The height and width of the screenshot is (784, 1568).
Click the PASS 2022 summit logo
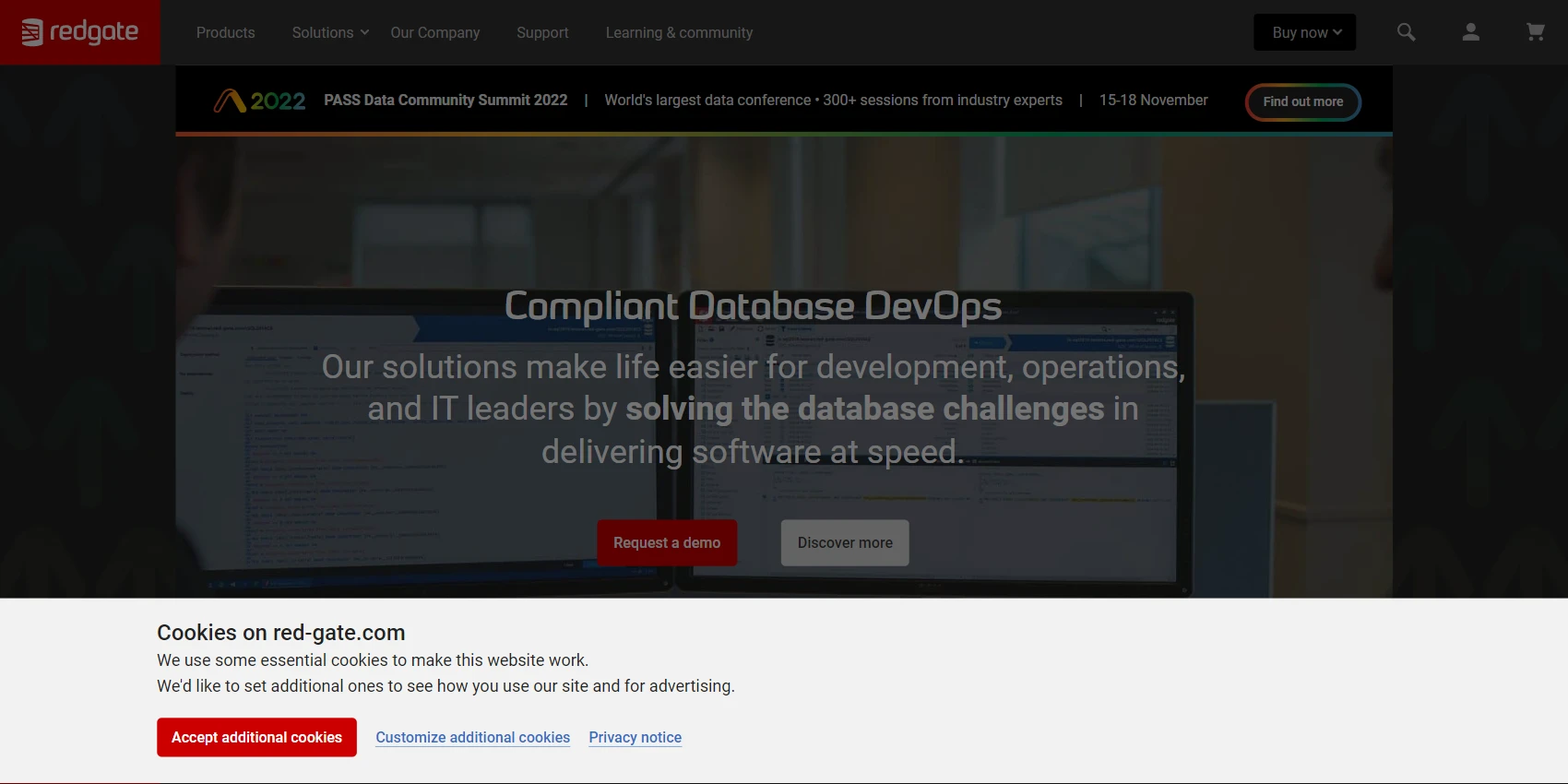[259, 101]
